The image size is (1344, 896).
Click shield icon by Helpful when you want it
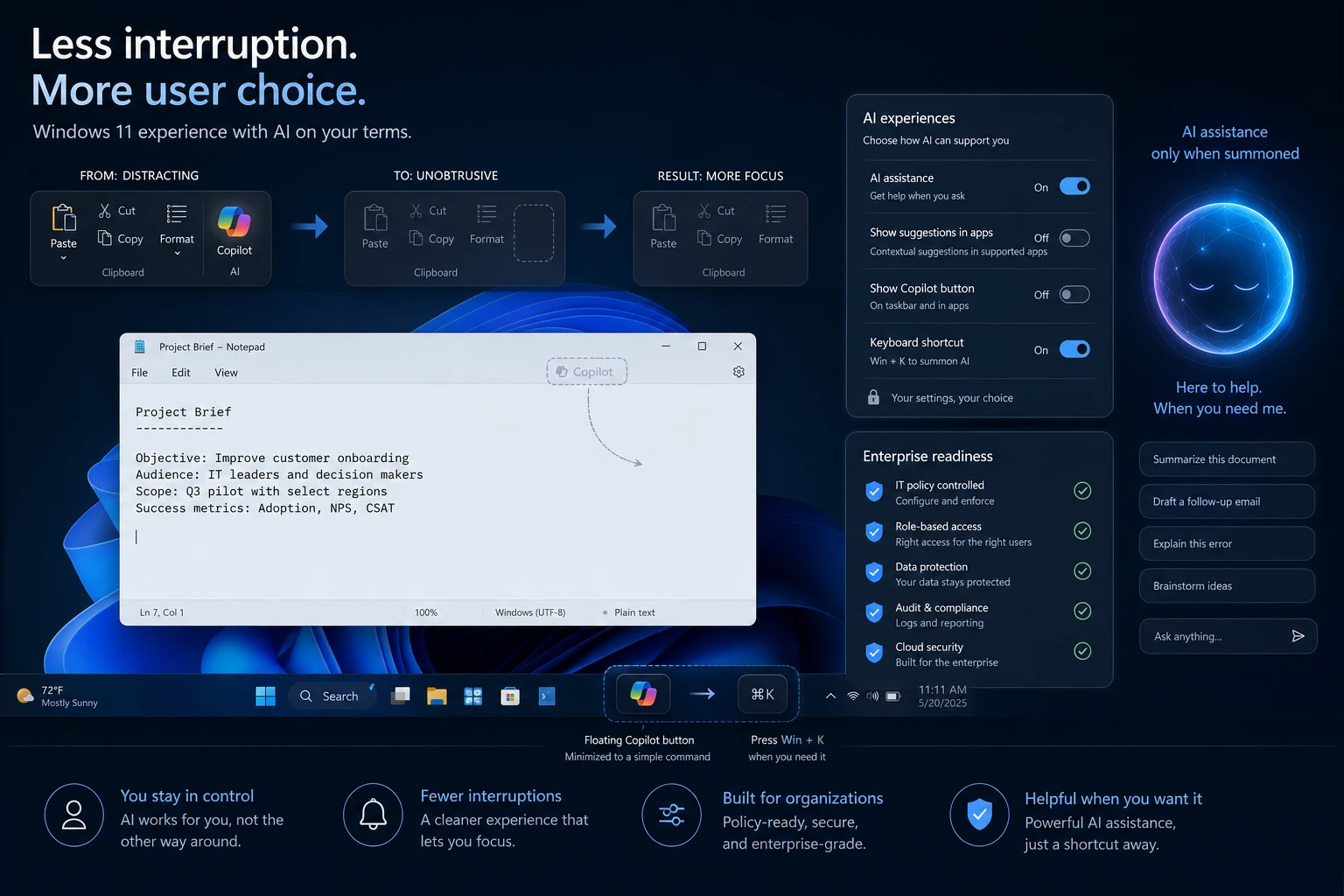(x=980, y=815)
